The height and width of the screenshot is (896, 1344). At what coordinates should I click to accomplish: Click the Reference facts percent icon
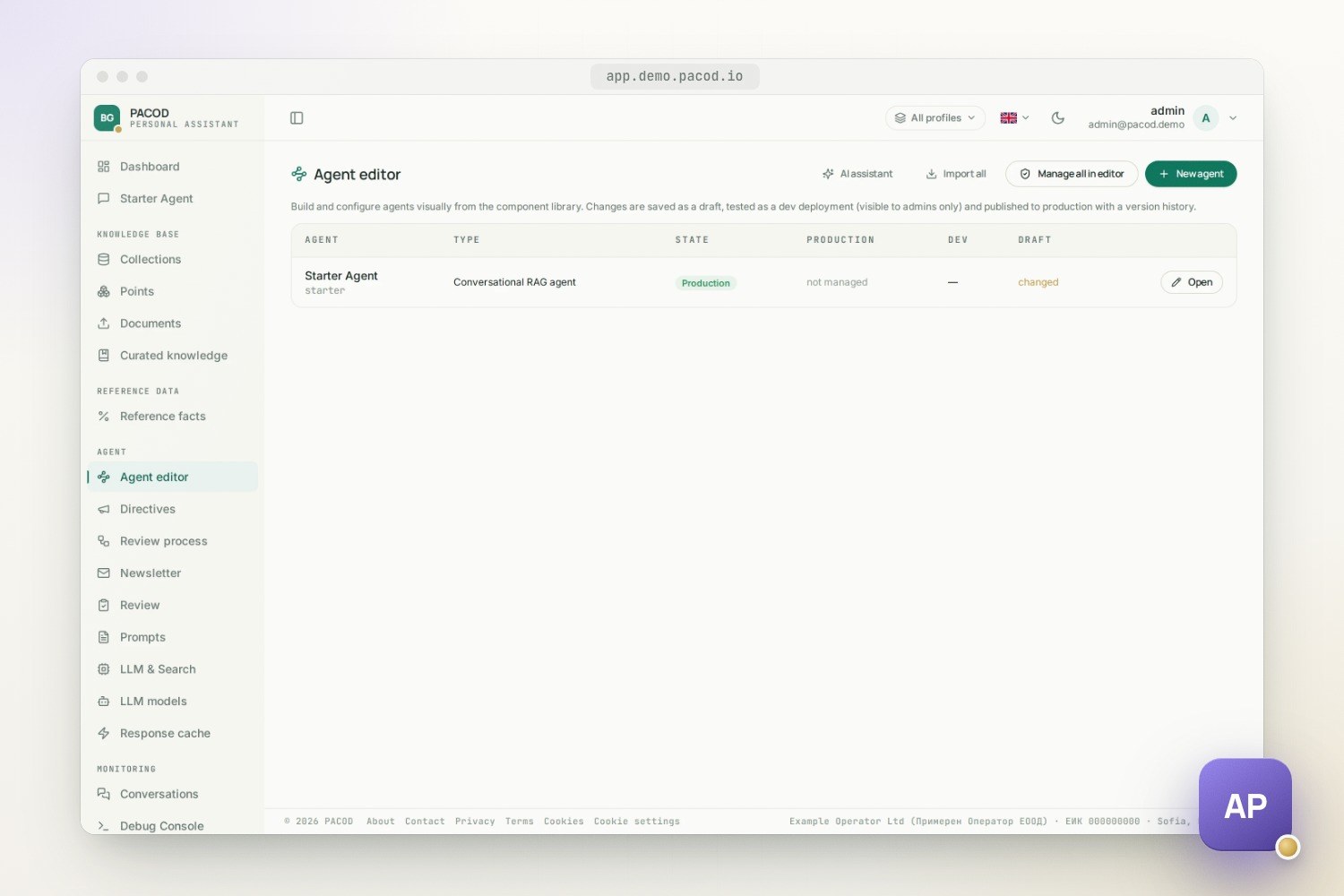(x=104, y=417)
